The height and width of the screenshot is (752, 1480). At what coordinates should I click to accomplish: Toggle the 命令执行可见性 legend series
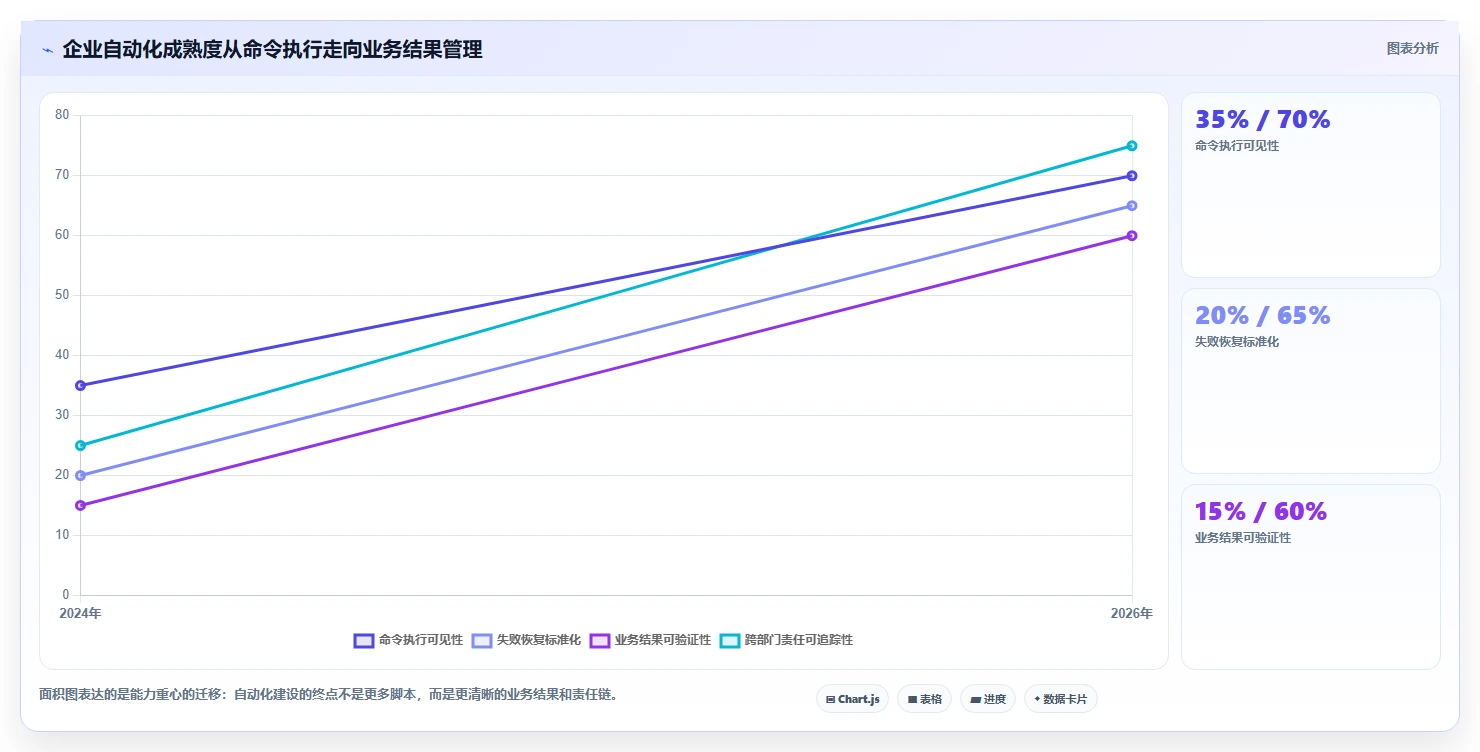[408, 640]
